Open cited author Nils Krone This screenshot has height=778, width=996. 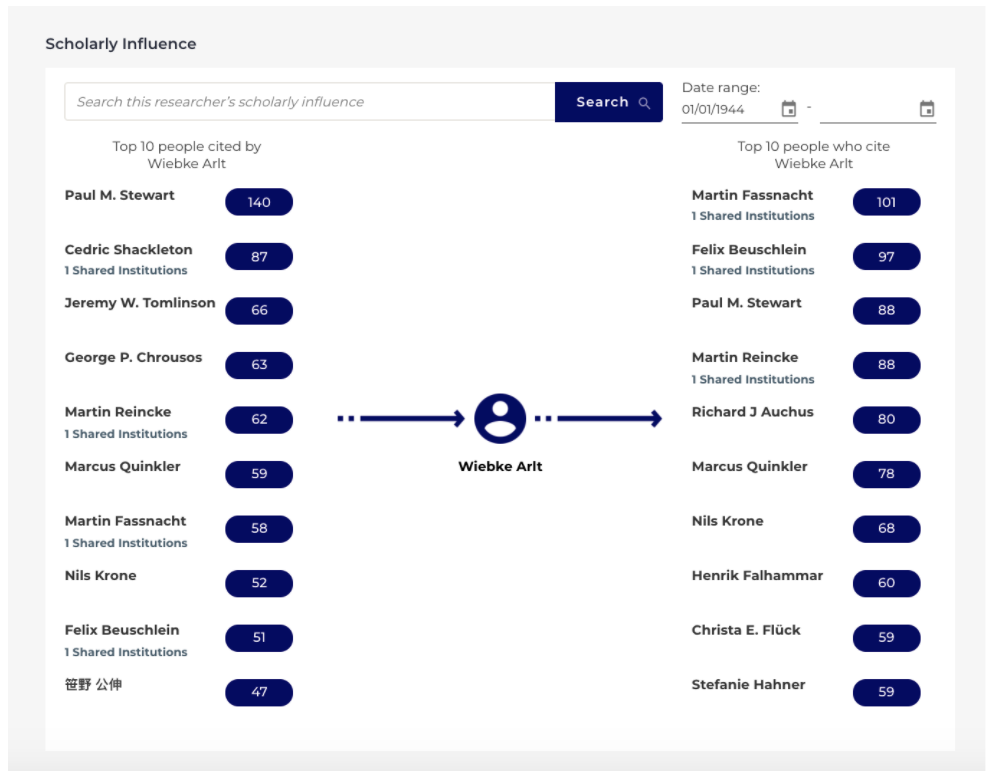[x=100, y=576]
